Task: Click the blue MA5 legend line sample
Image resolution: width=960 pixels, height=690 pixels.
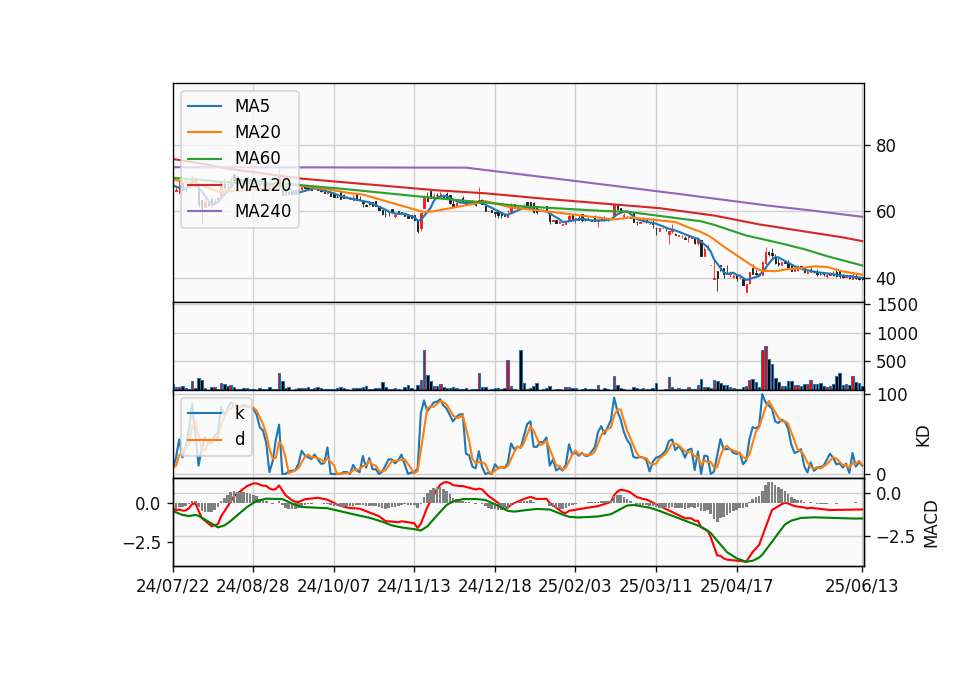Action: click(x=204, y=107)
